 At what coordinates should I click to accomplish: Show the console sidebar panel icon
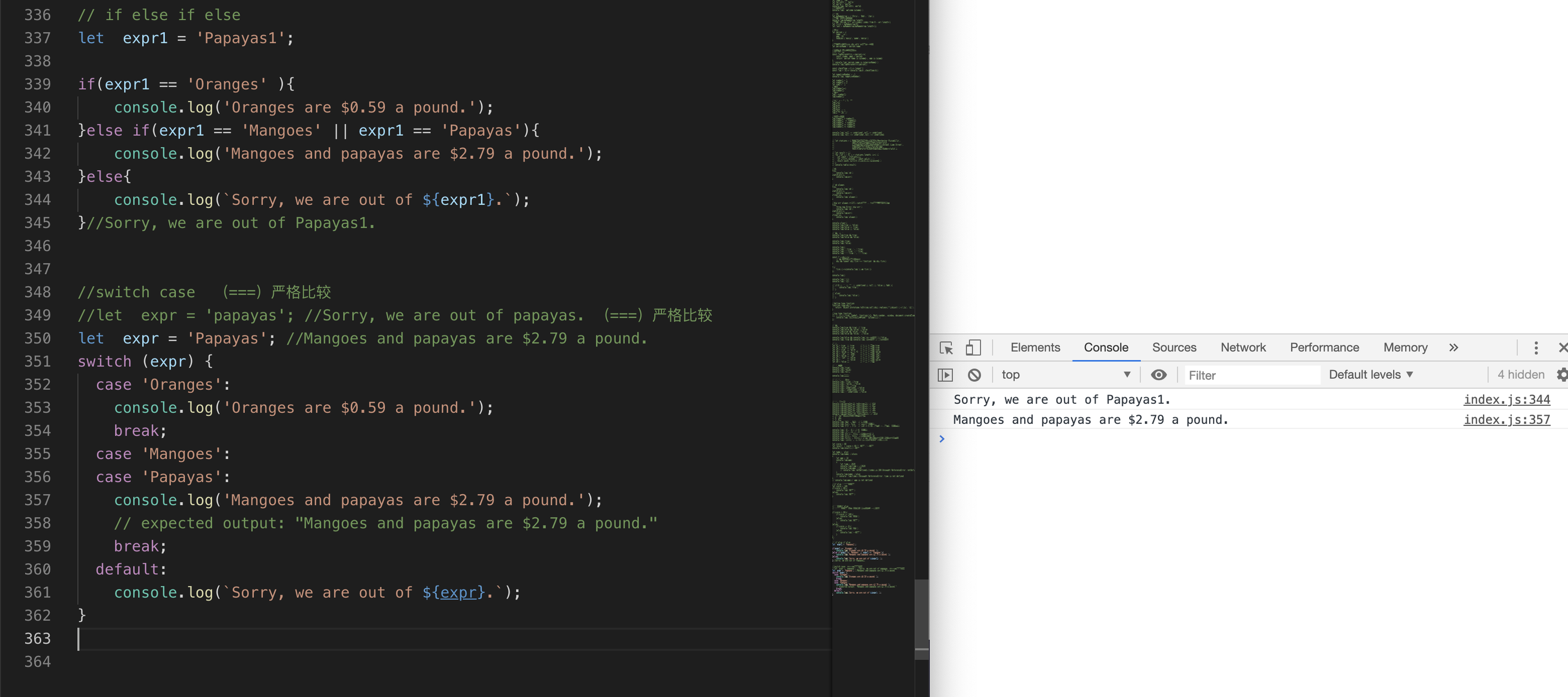(945, 375)
